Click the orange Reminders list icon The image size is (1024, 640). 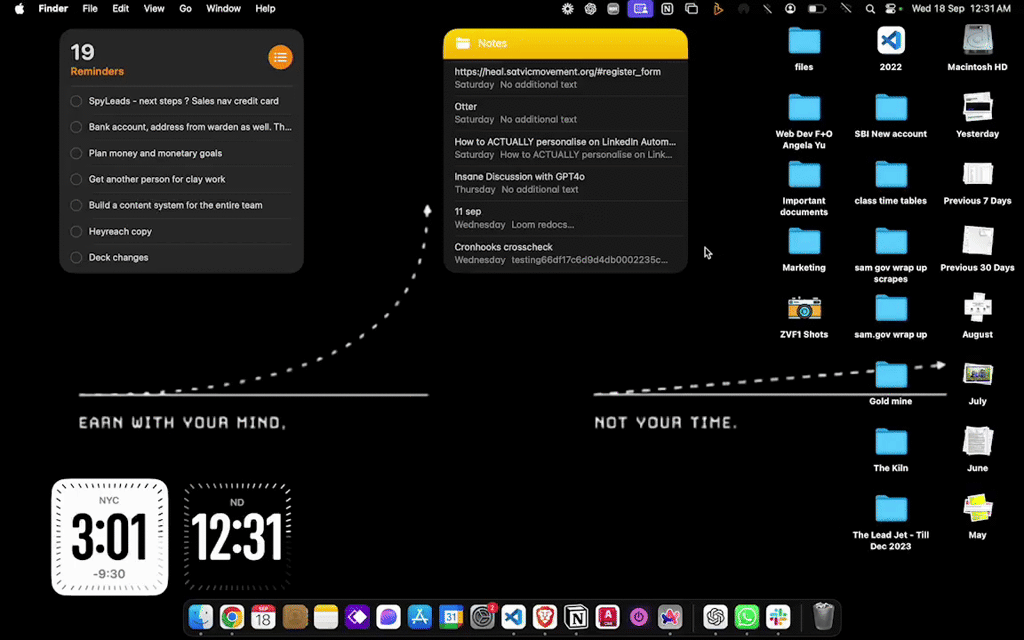[280, 57]
